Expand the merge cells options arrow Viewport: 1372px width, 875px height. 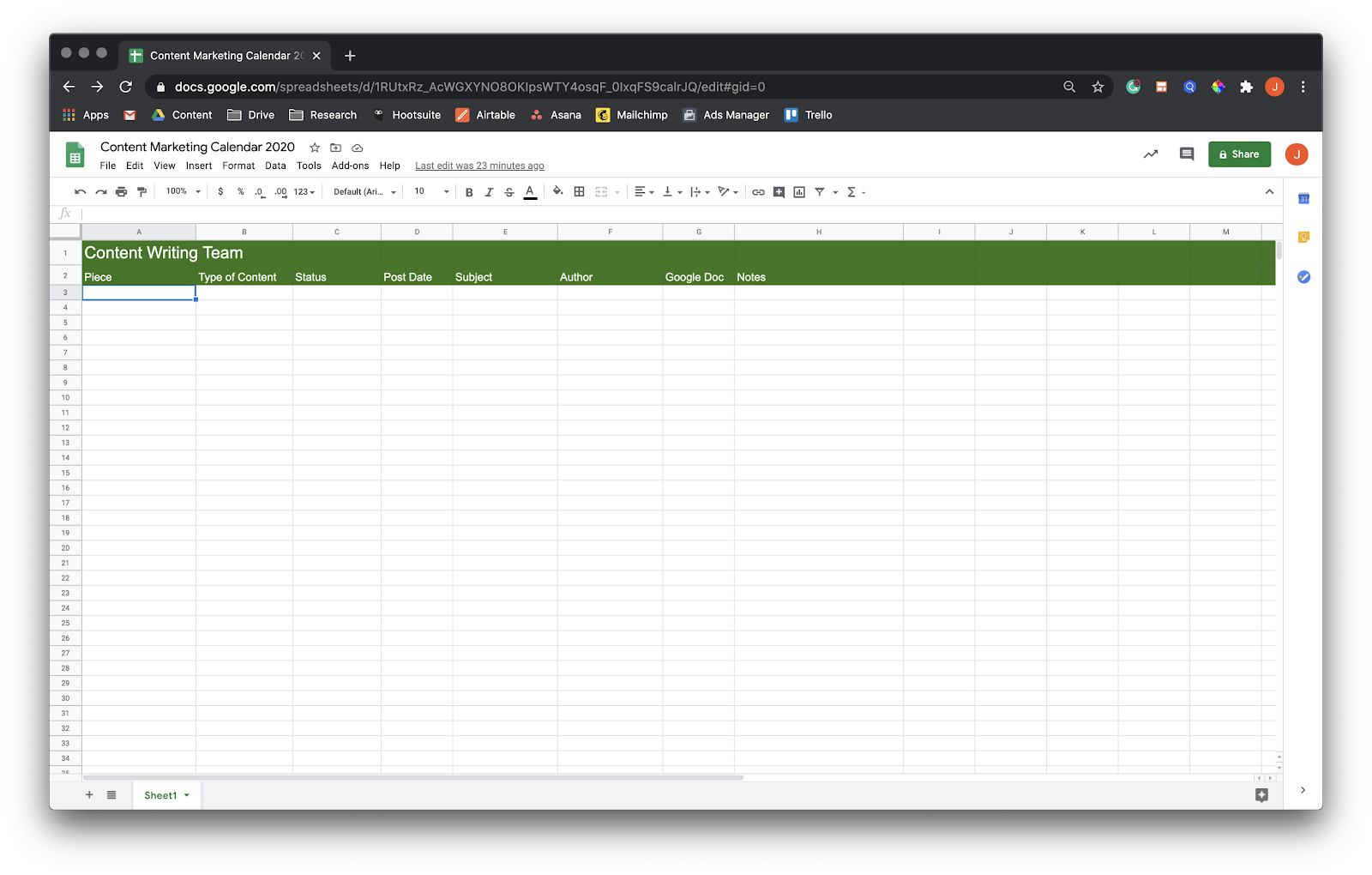(617, 192)
